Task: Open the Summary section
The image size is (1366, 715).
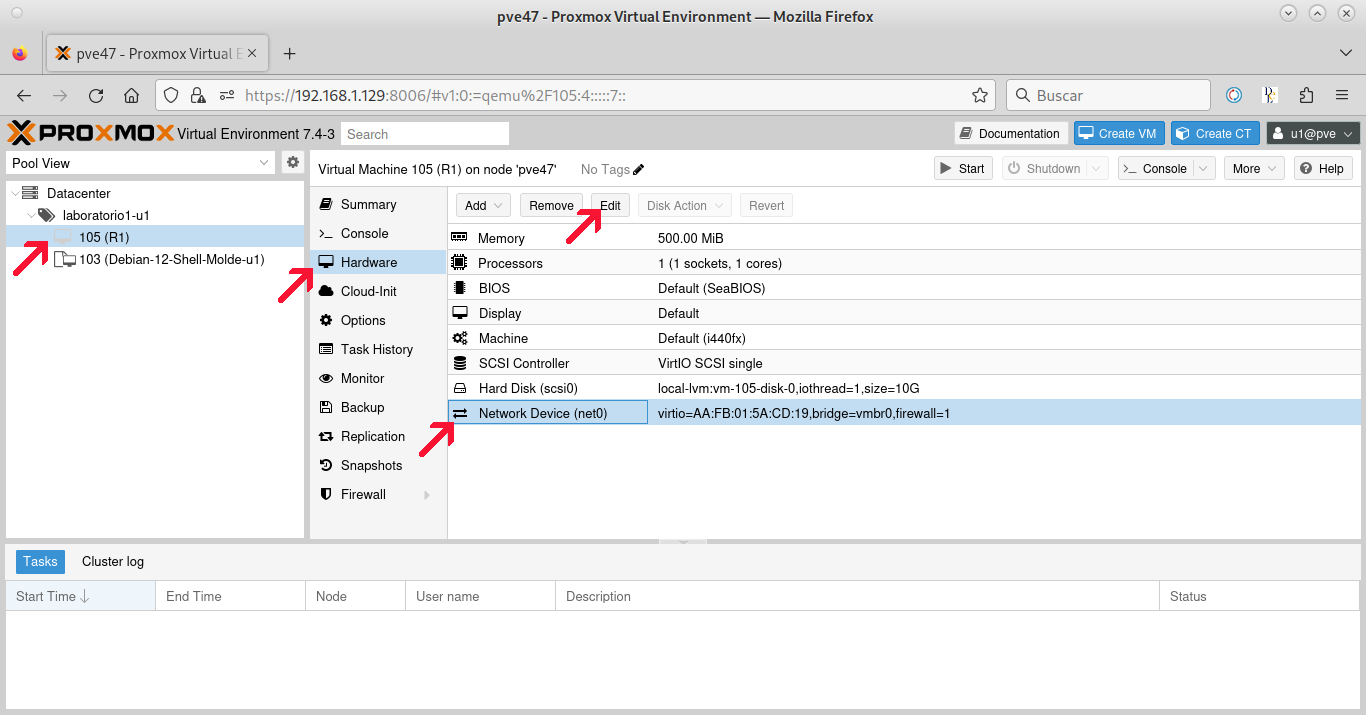Action: (378, 204)
